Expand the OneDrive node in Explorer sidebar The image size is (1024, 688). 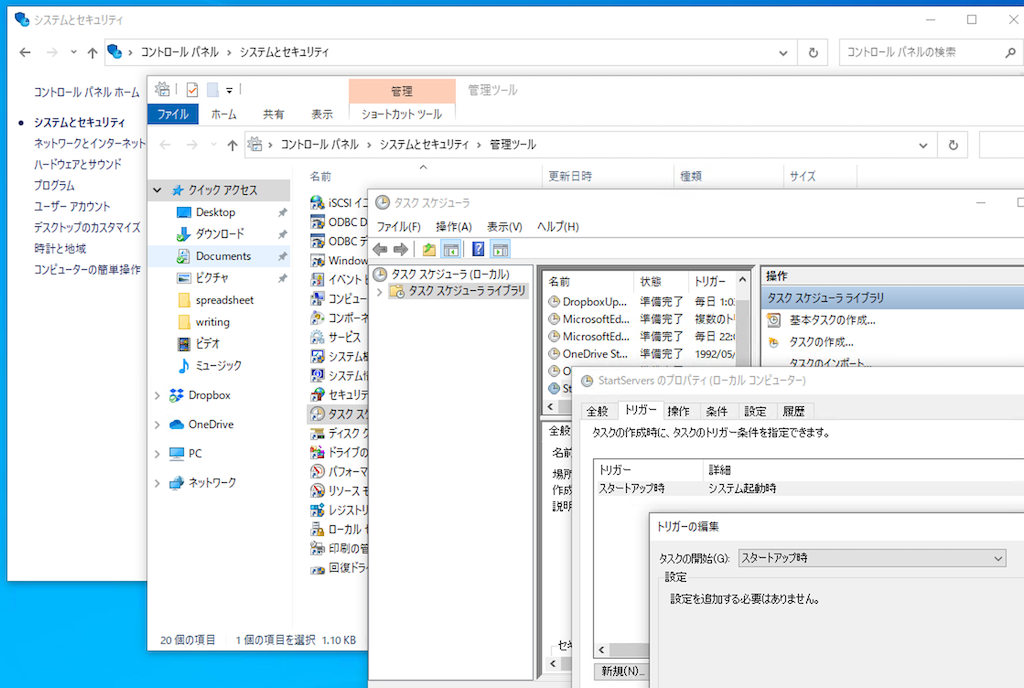click(x=157, y=424)
